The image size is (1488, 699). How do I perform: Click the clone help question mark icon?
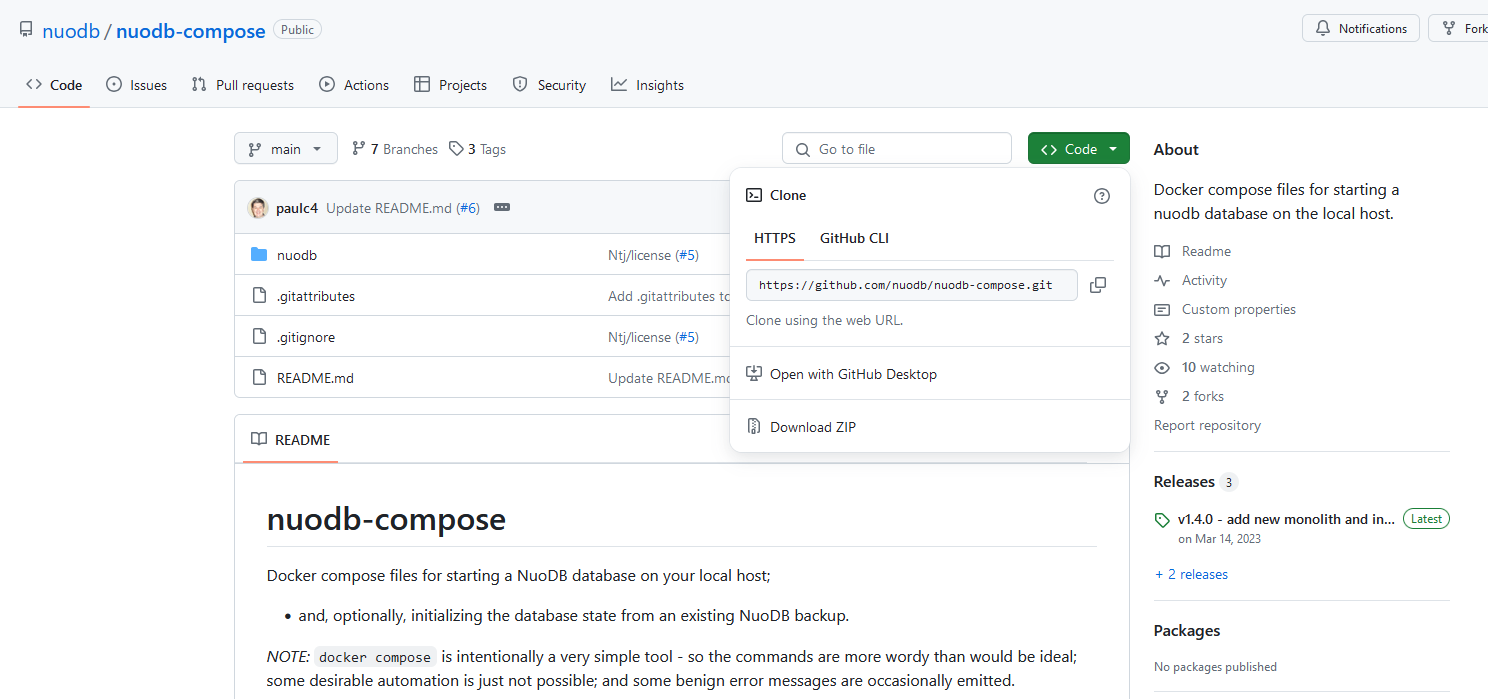coord(1101,196)
